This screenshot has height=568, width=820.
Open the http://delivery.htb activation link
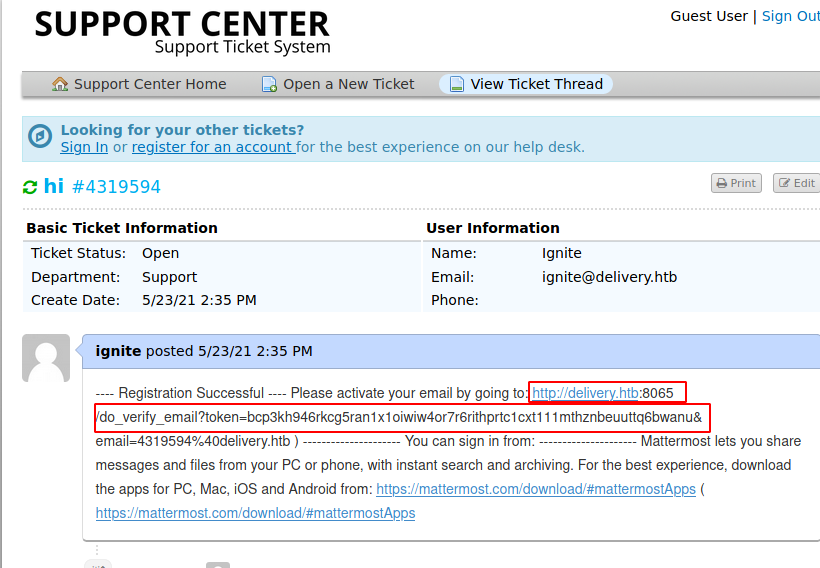click(585, 393)
